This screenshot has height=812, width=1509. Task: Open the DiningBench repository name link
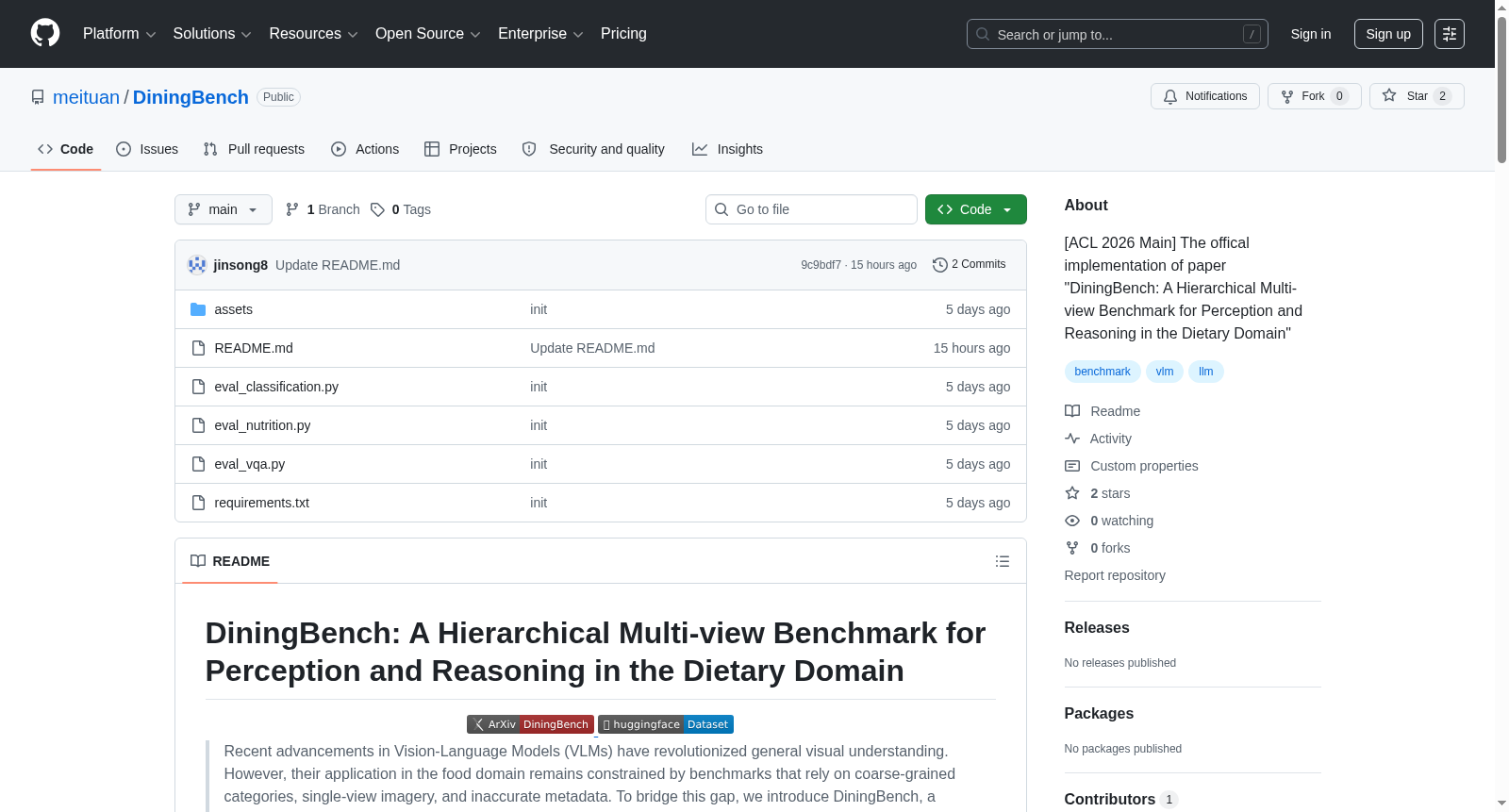click(191, 97)
